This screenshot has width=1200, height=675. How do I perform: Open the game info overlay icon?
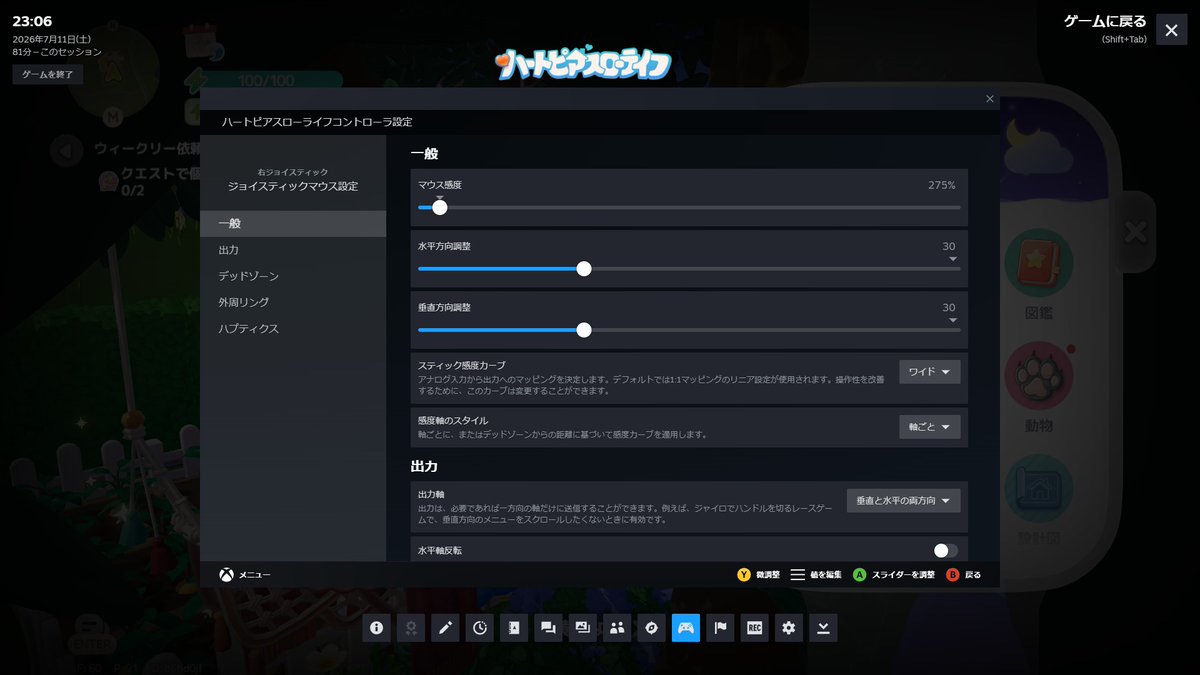tap(376, 628)
